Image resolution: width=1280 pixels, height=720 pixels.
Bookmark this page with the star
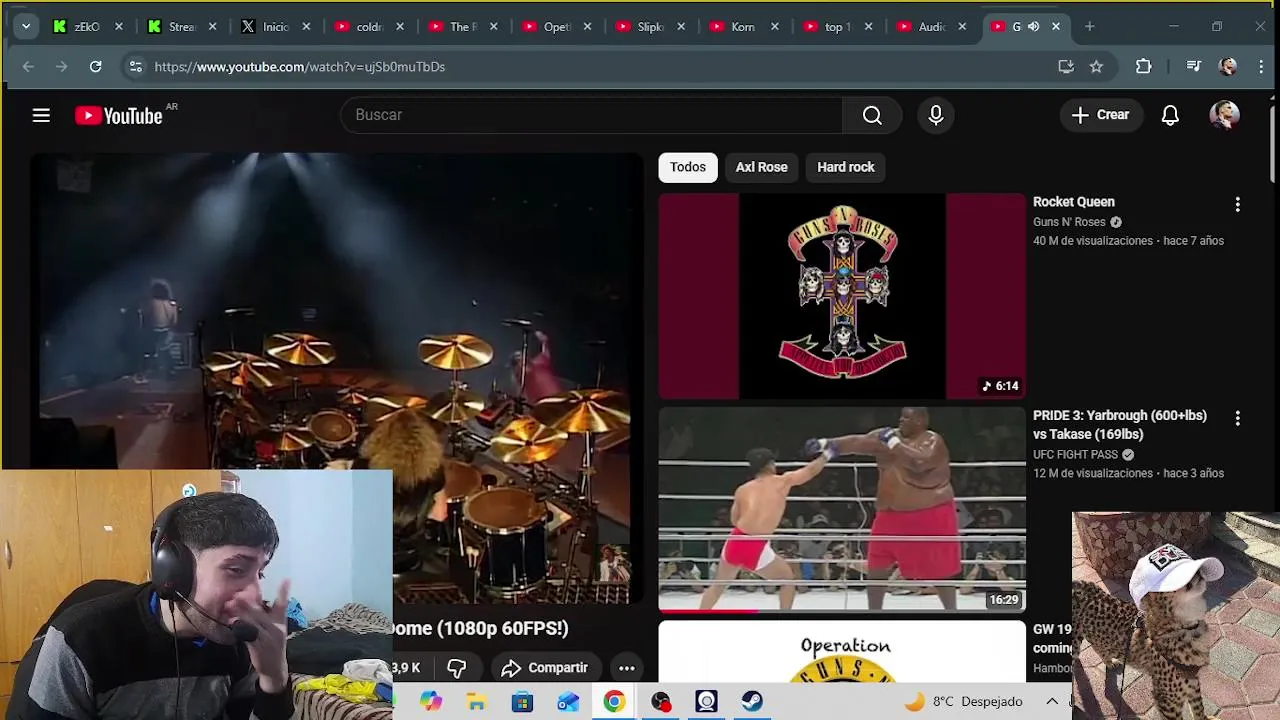(x=1096, y=66)
